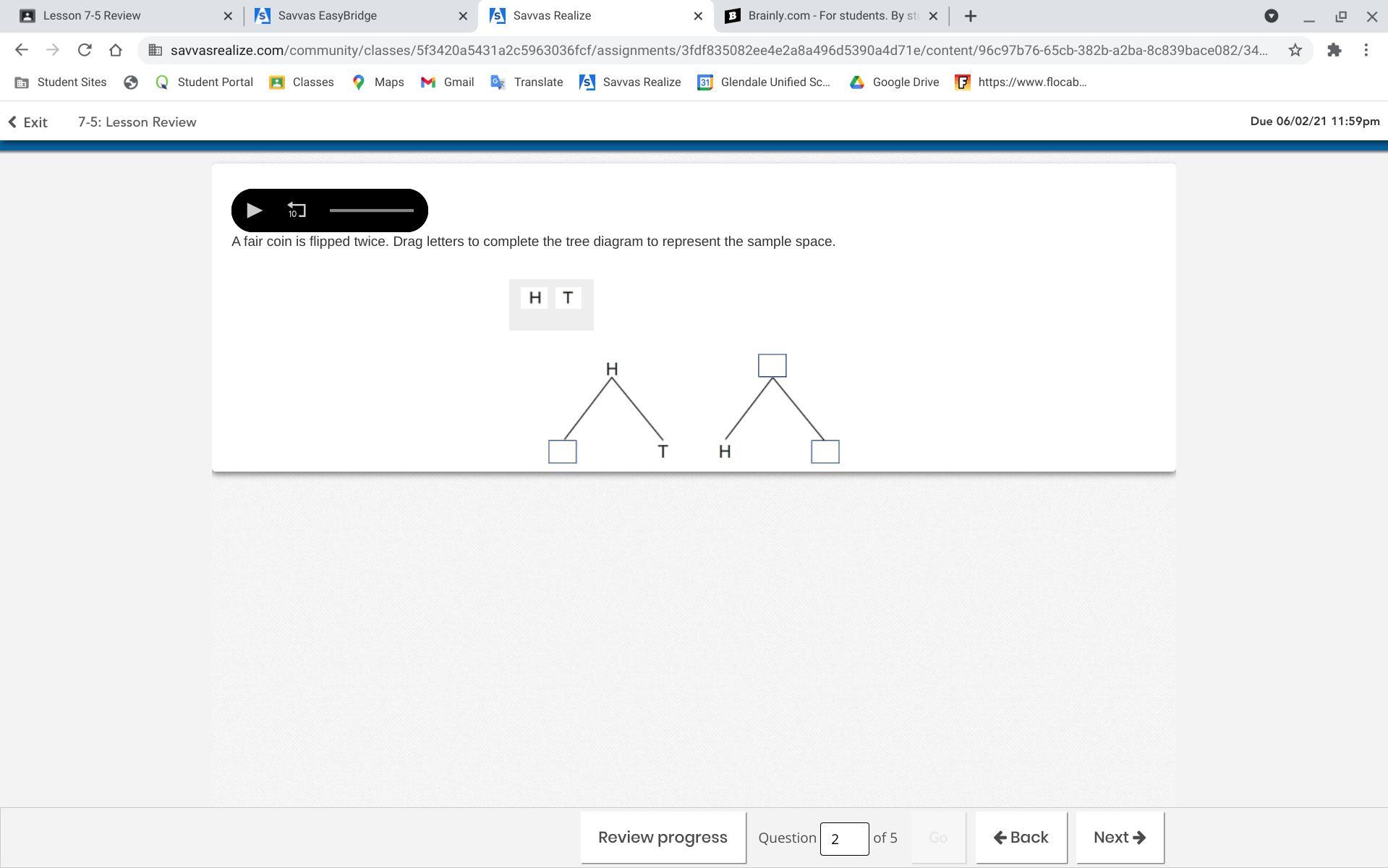Screen dimensions: 1388x868
Task: Bookmark this page with the star
Action: [1295, 50]
